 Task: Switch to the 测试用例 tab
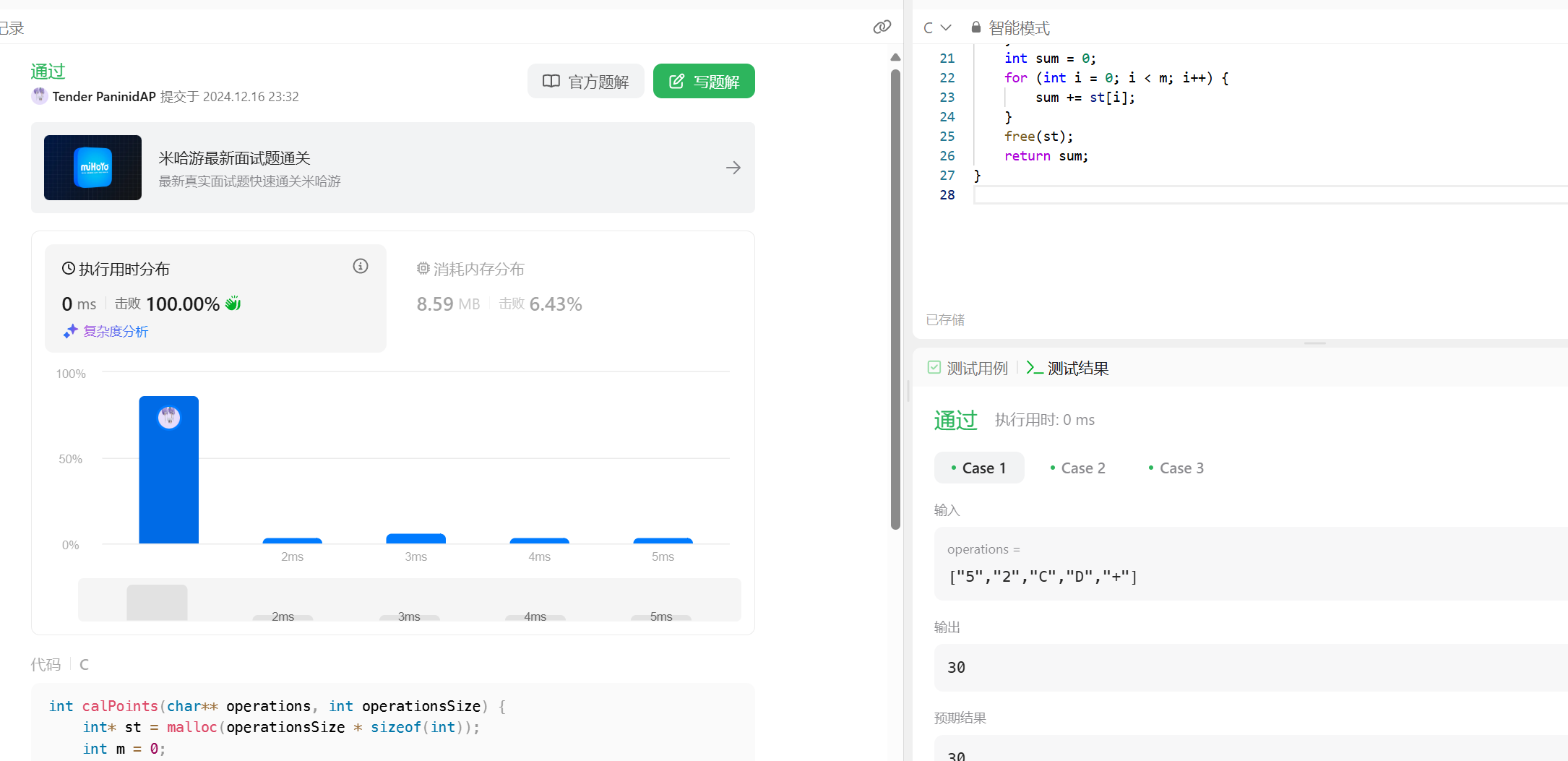[x=968, y=369]
